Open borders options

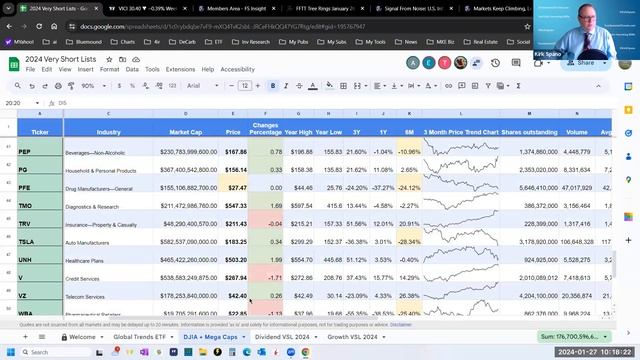[x=343, y=86]
